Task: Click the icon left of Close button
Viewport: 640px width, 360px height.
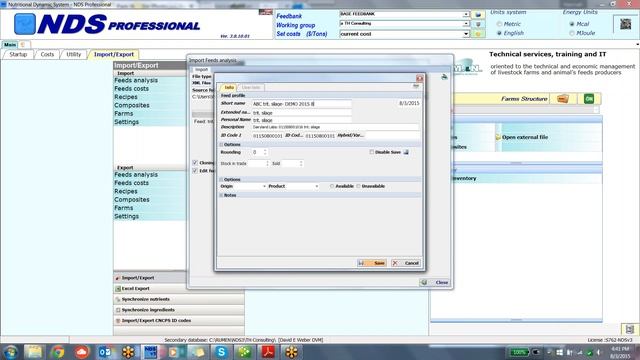Action: [x=424, y=282]
